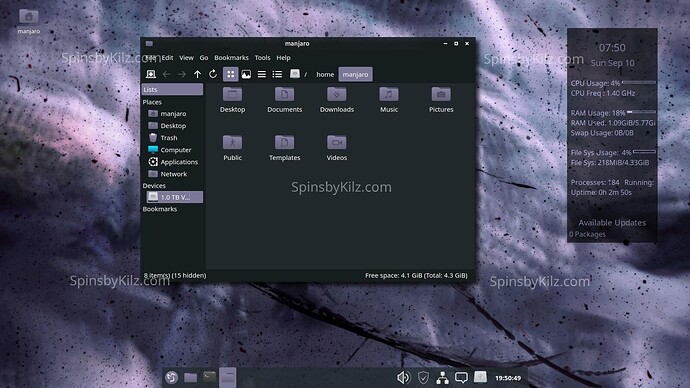690x388 pixels.
Task: Switch to thumbnail view mode
Action: pyautogui.click(x=246, y=74)
